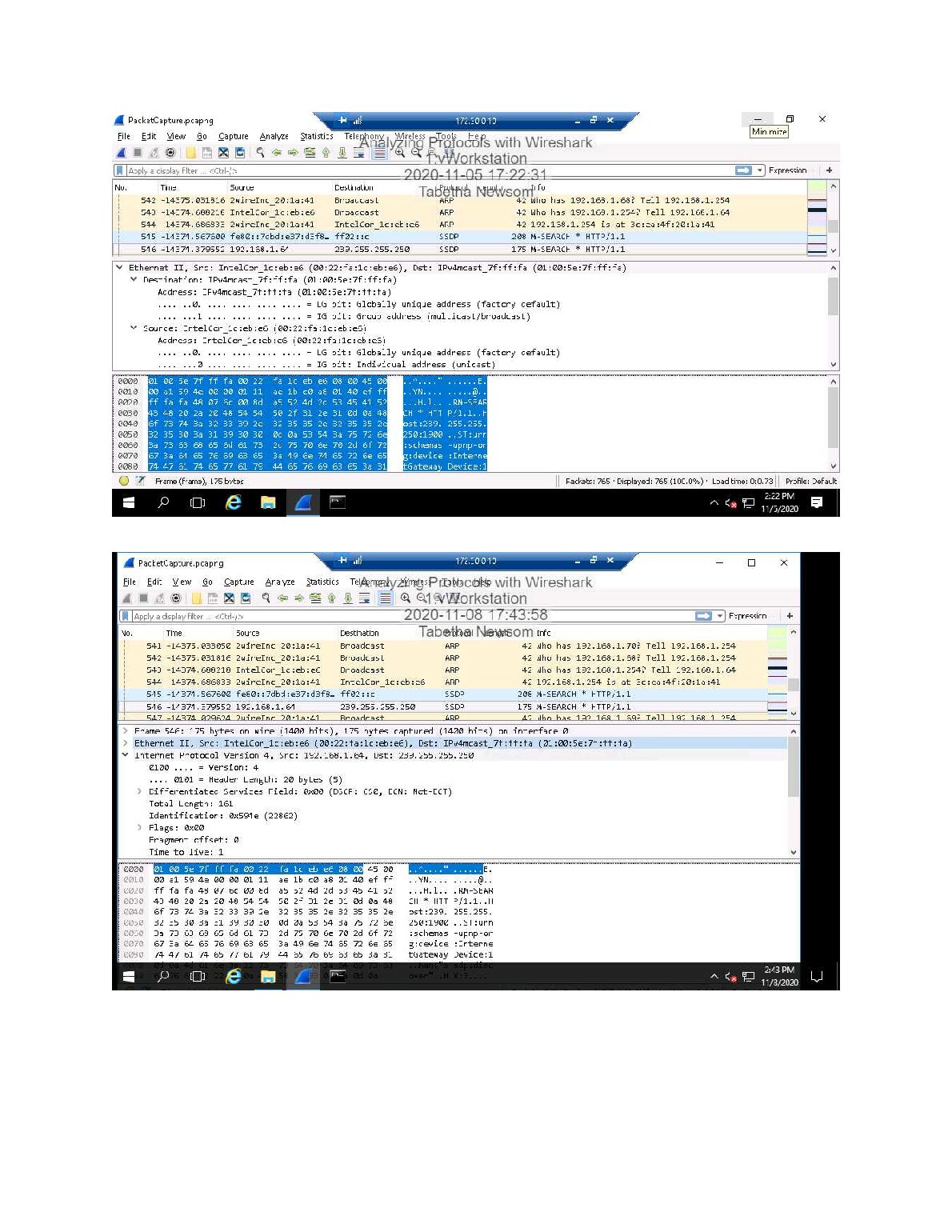The width and height of the screenshot is (952, 1232).
Task: Open the Analyze menu in the lower Wireshark window
Action: point(280,582)
